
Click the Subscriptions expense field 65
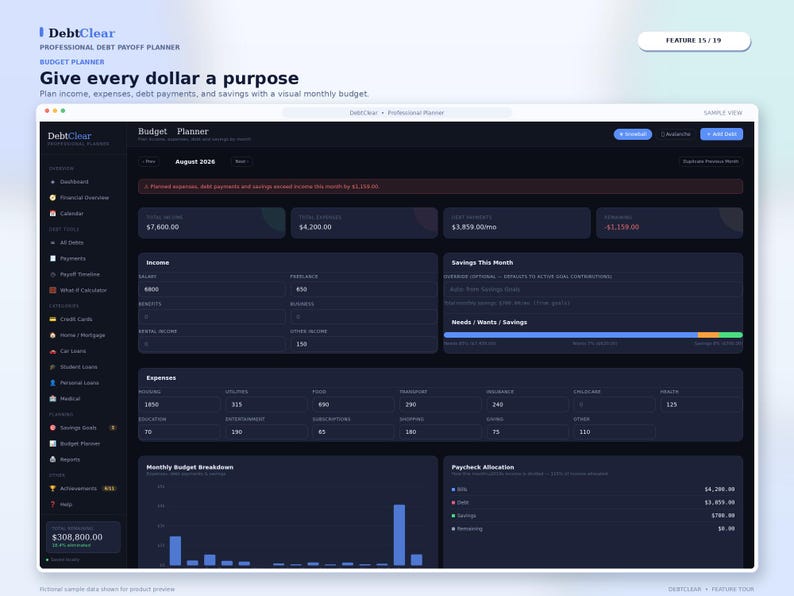click(353, 432)
